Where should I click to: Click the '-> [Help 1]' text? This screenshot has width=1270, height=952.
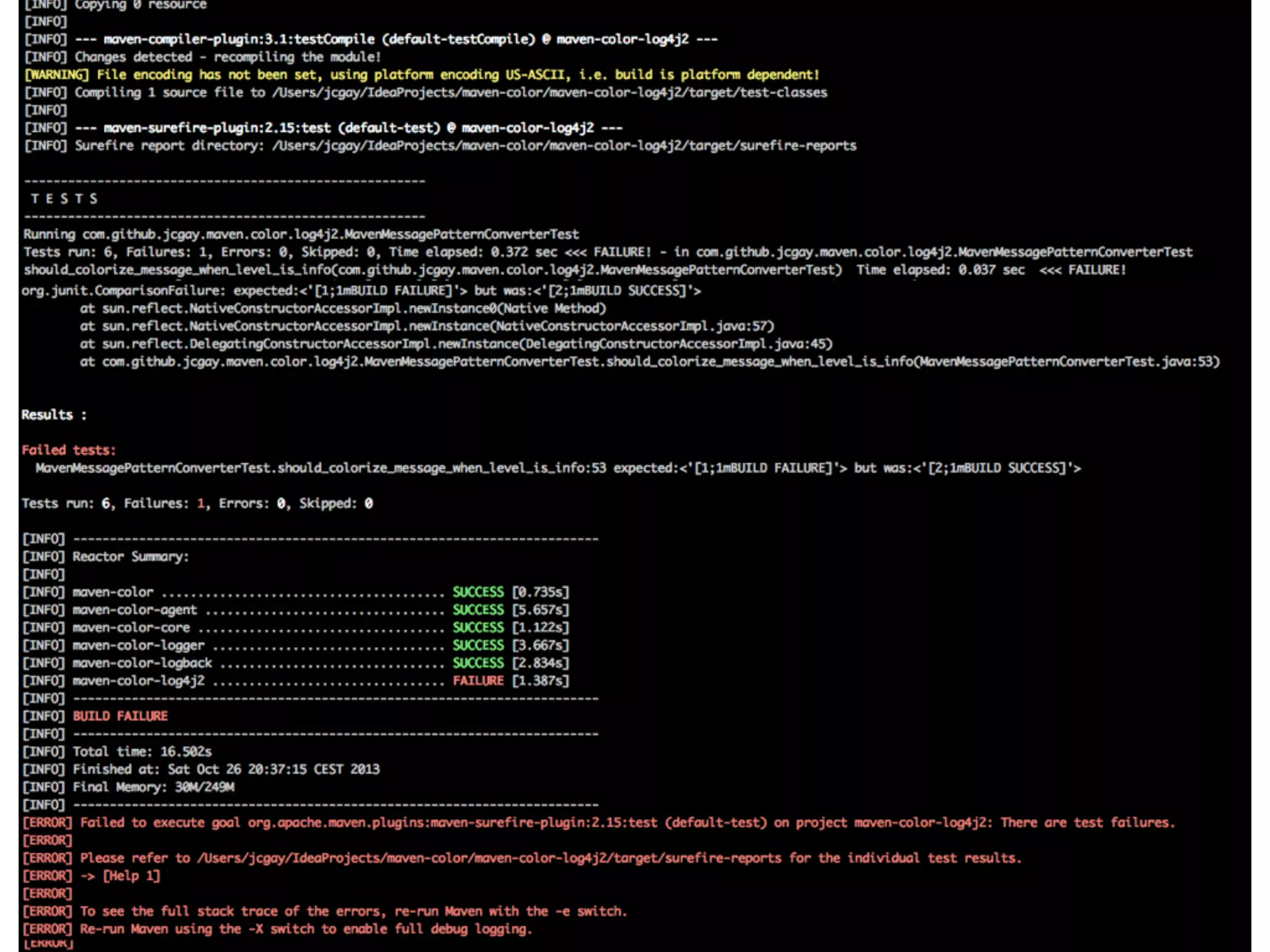[120, 876]
